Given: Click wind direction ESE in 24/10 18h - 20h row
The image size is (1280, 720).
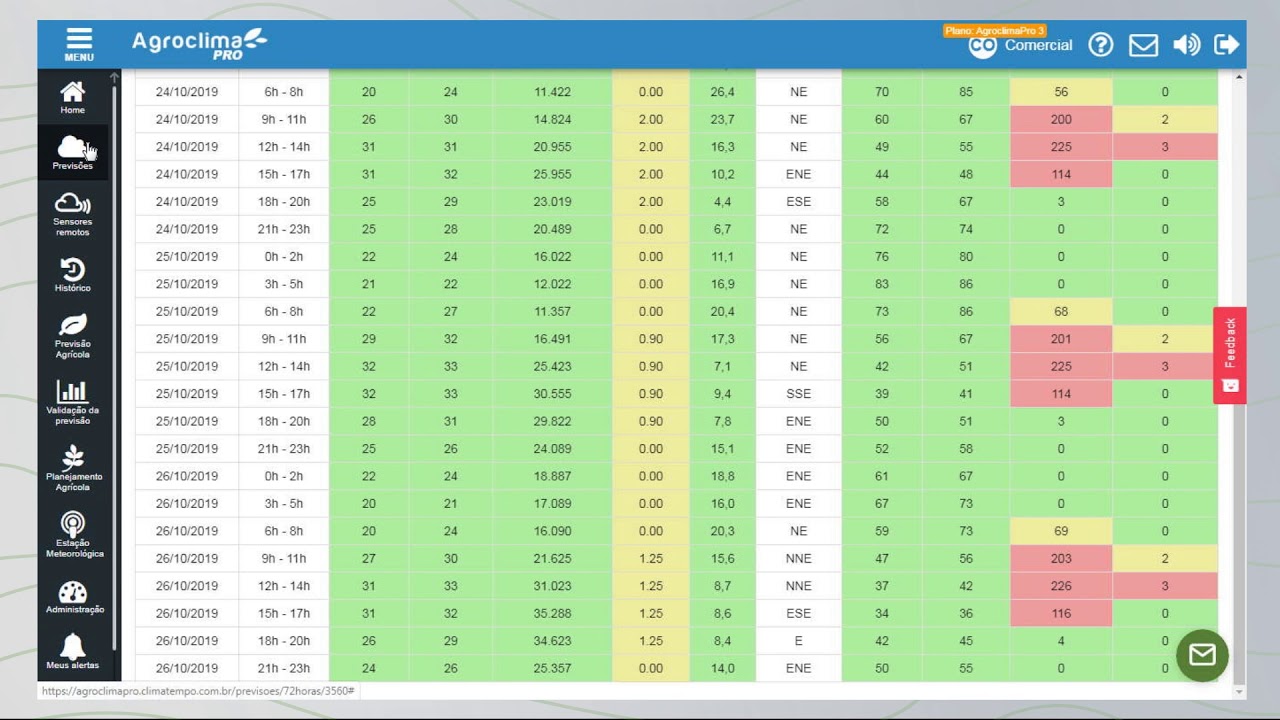Looking at the screenshot, I should point(798,202).
